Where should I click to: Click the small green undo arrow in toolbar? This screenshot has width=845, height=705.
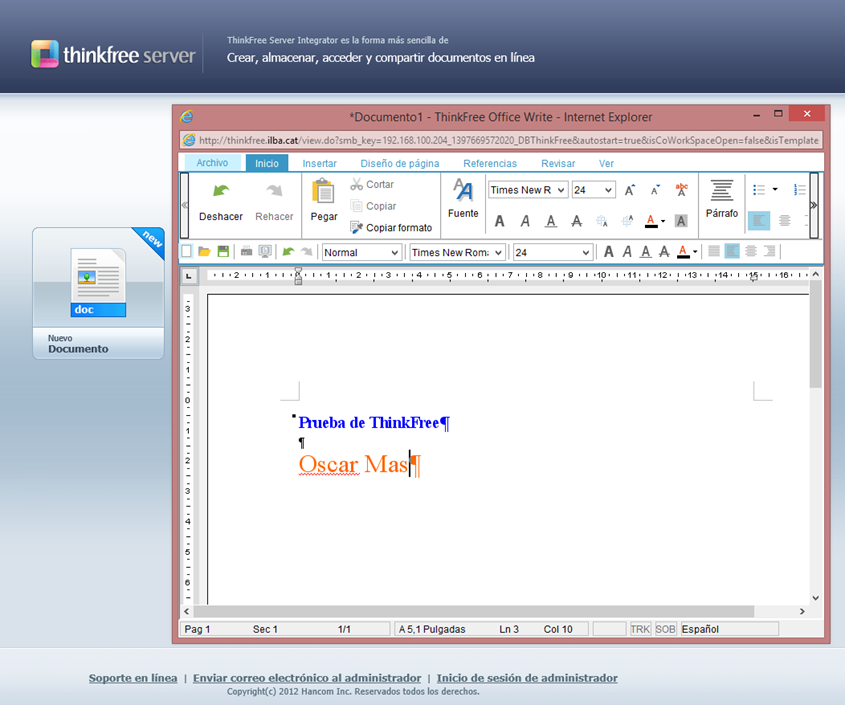[x=288, y=251]
